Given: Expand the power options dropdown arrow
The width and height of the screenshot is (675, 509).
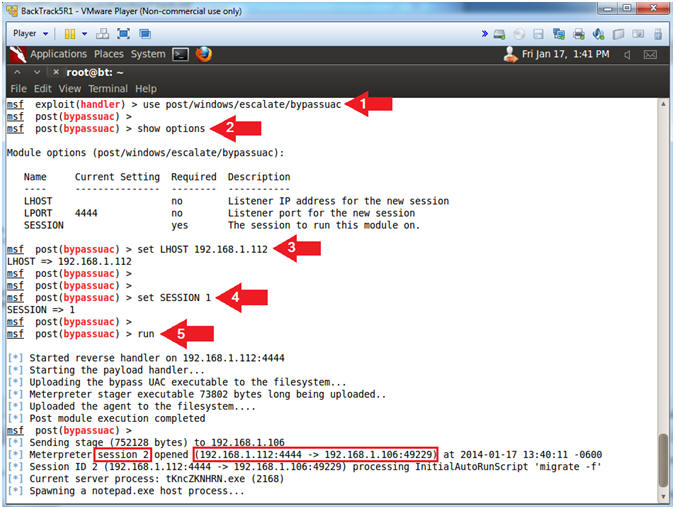Looking at the screenshot, I should tap(84, 34).
